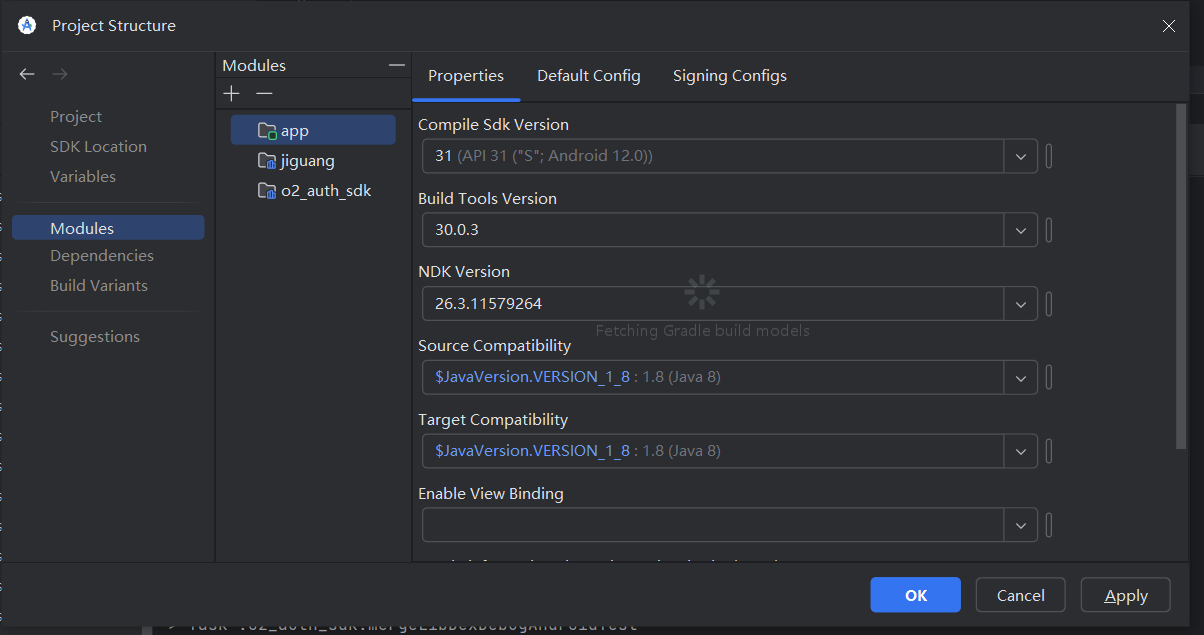Click the Source Compatibility input field
1204x635 pixels.
point(712,378)
